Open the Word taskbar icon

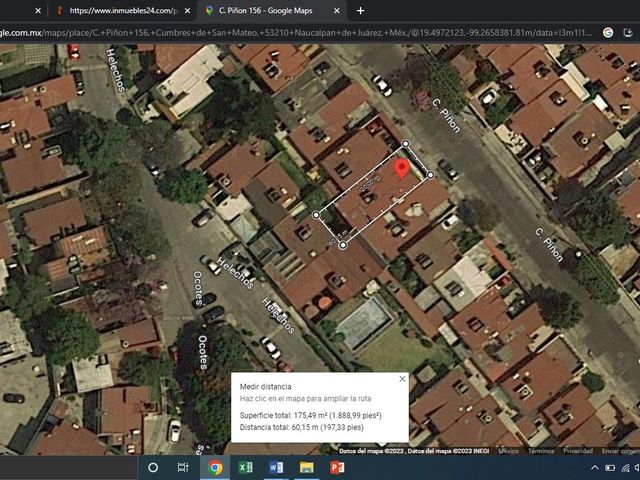pyautogui.click(x=276, y=467)
